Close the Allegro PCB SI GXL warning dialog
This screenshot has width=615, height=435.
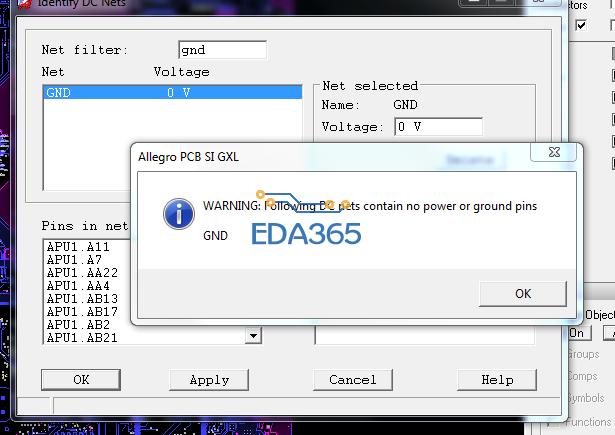(554, 152)
